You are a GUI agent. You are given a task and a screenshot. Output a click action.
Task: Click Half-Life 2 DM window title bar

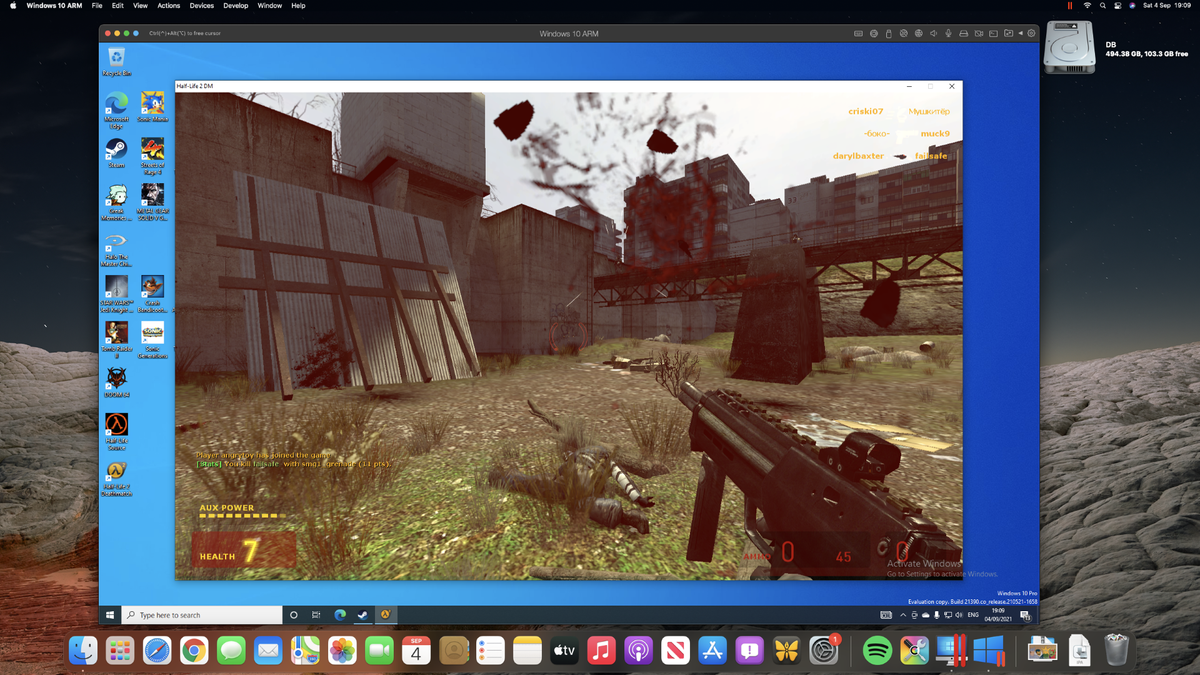click(x=568, y=86)
